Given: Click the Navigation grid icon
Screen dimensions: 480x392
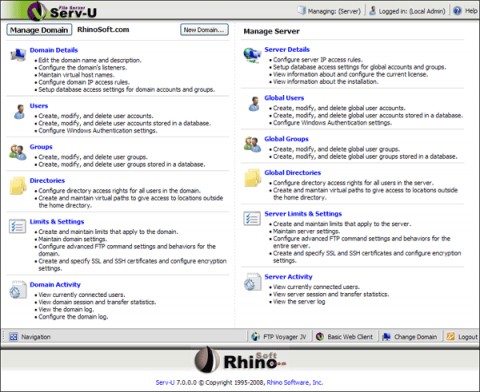Looking at the screenshot, I should (13, 337).
